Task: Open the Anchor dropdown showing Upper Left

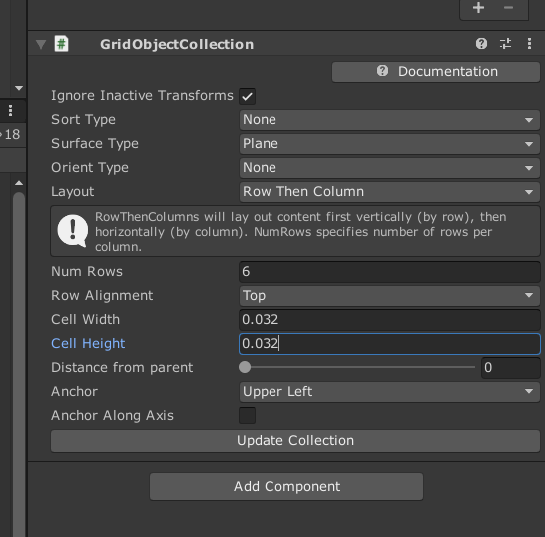Action: (390, 392)
